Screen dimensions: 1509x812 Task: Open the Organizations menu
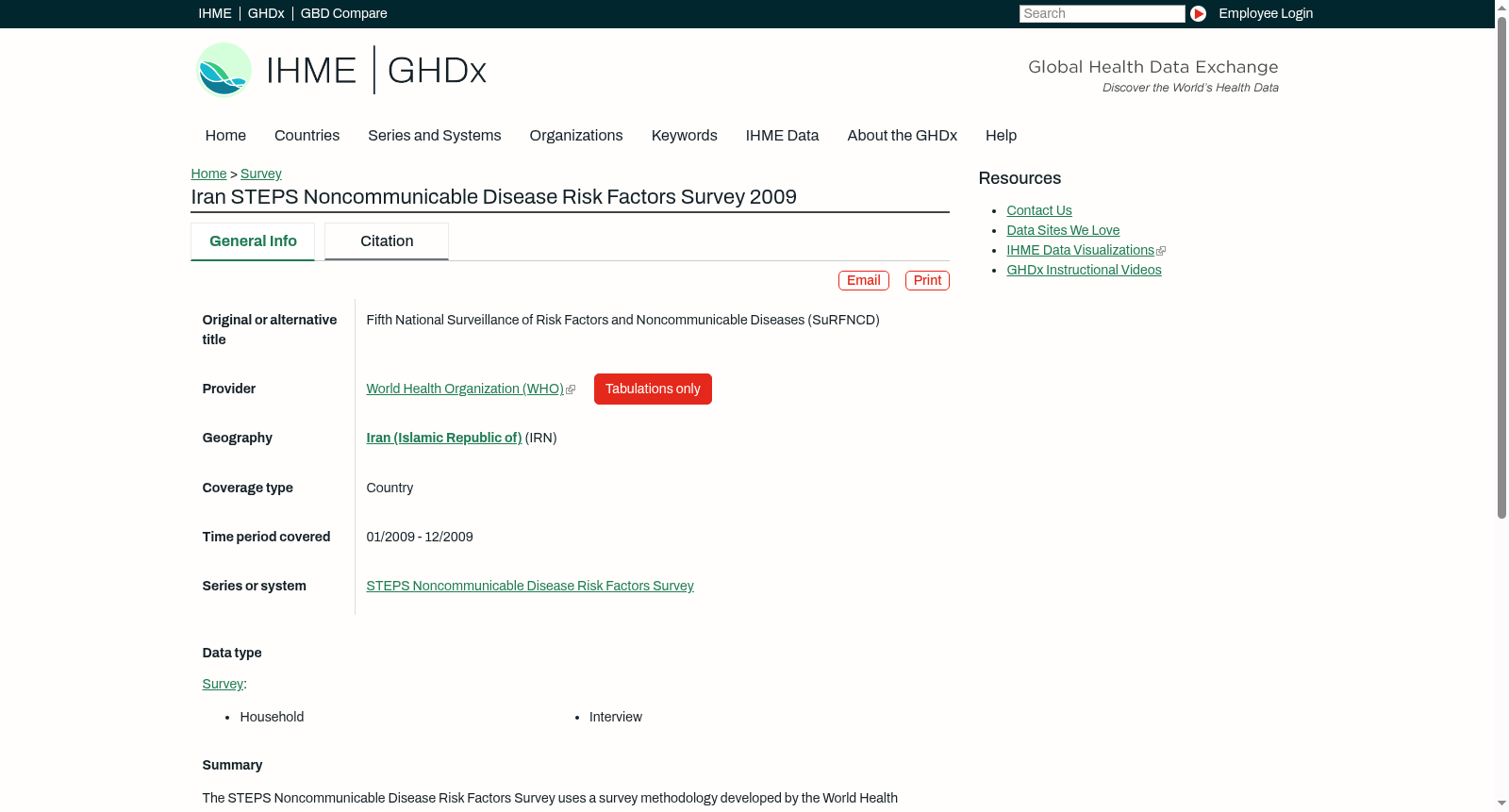576,136
